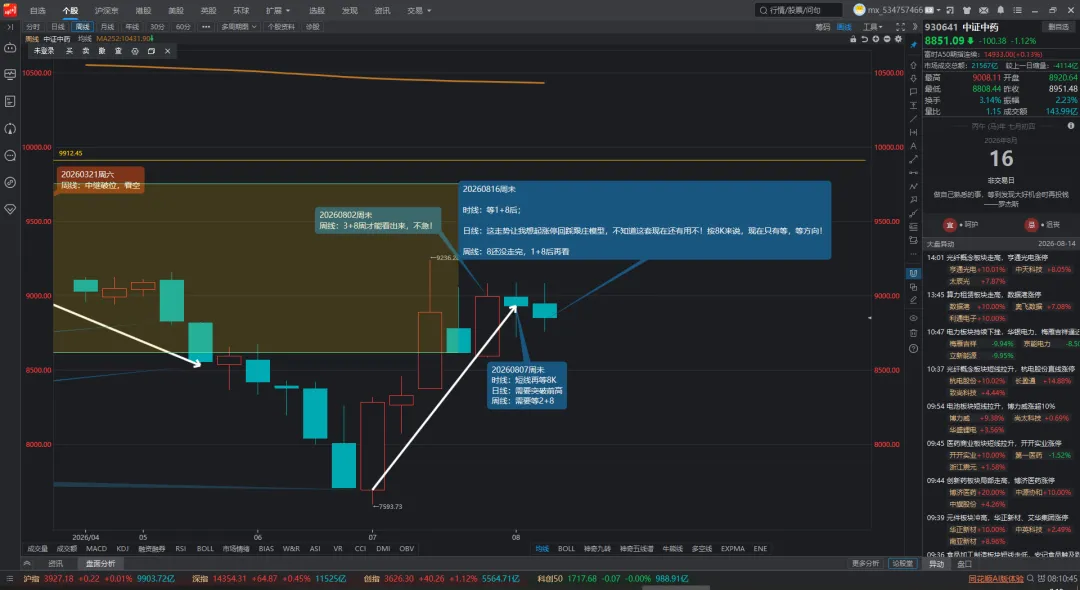Open 资讯 menu item

click(x=382, y=10)
